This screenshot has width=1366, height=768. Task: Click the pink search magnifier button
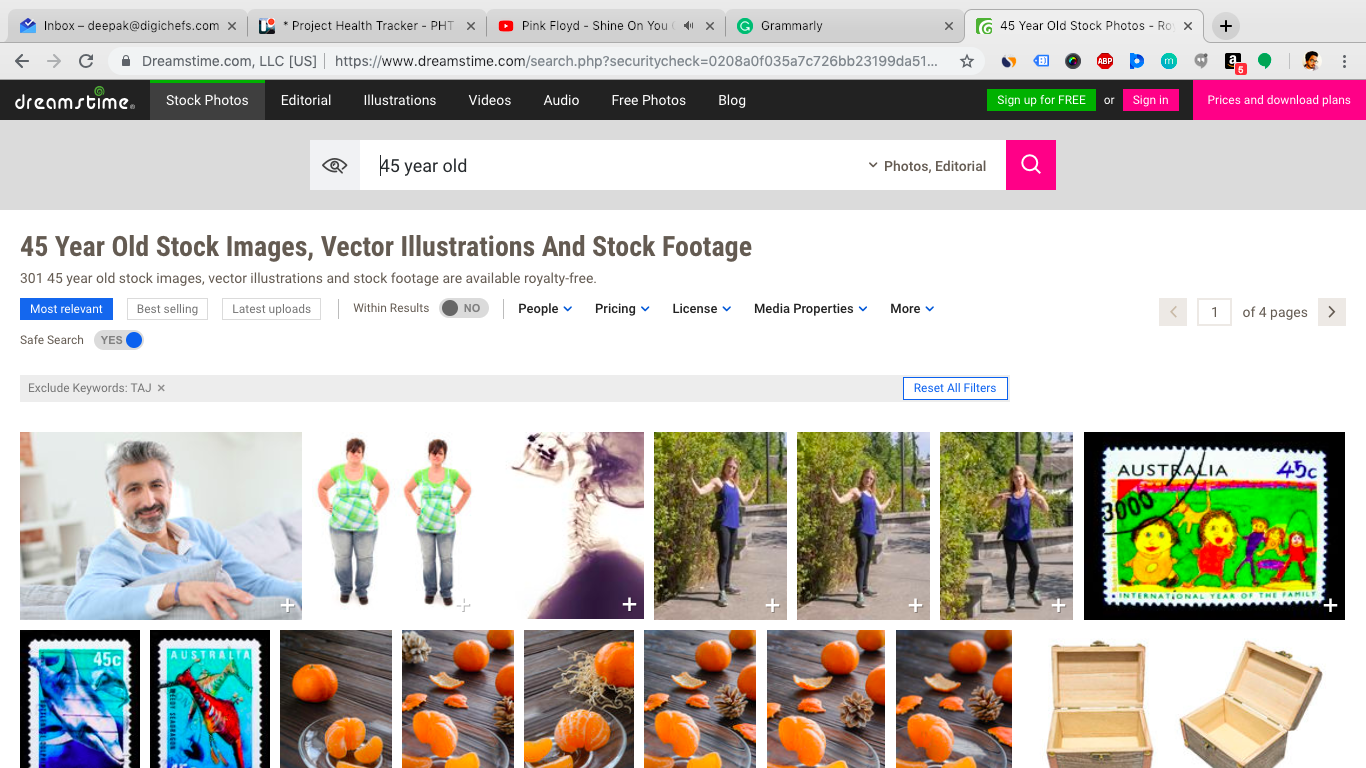point(1030,165)
